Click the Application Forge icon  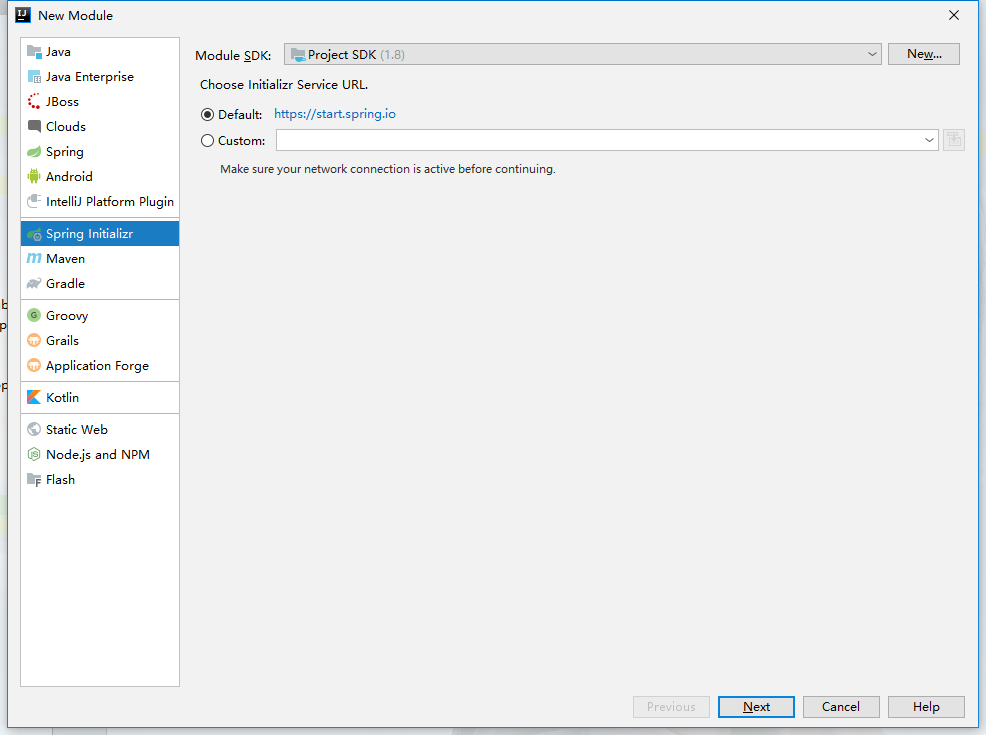(34, 366)
